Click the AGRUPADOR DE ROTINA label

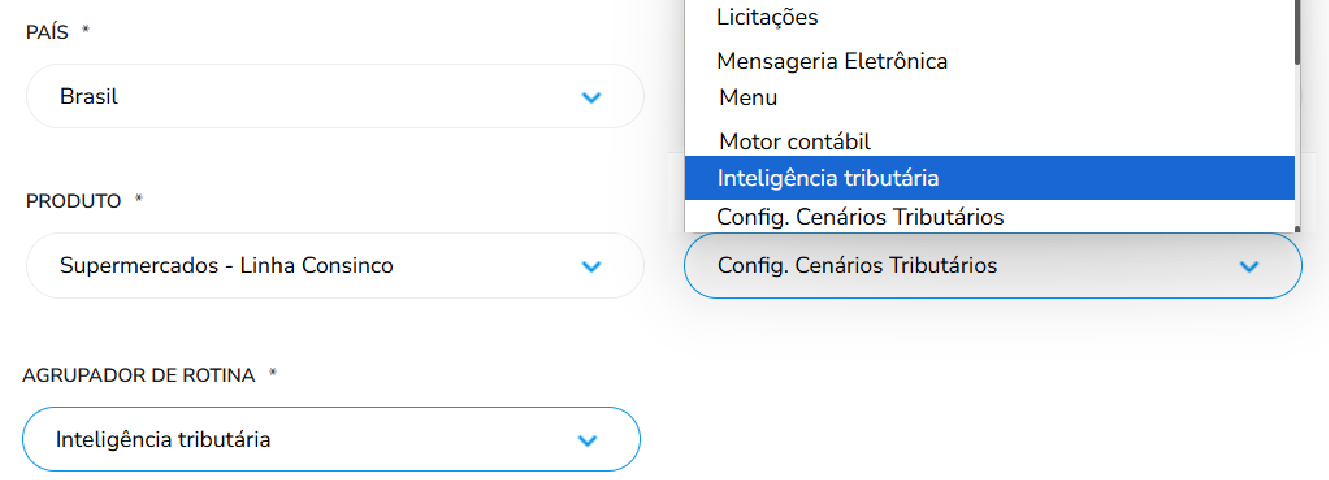139,375
